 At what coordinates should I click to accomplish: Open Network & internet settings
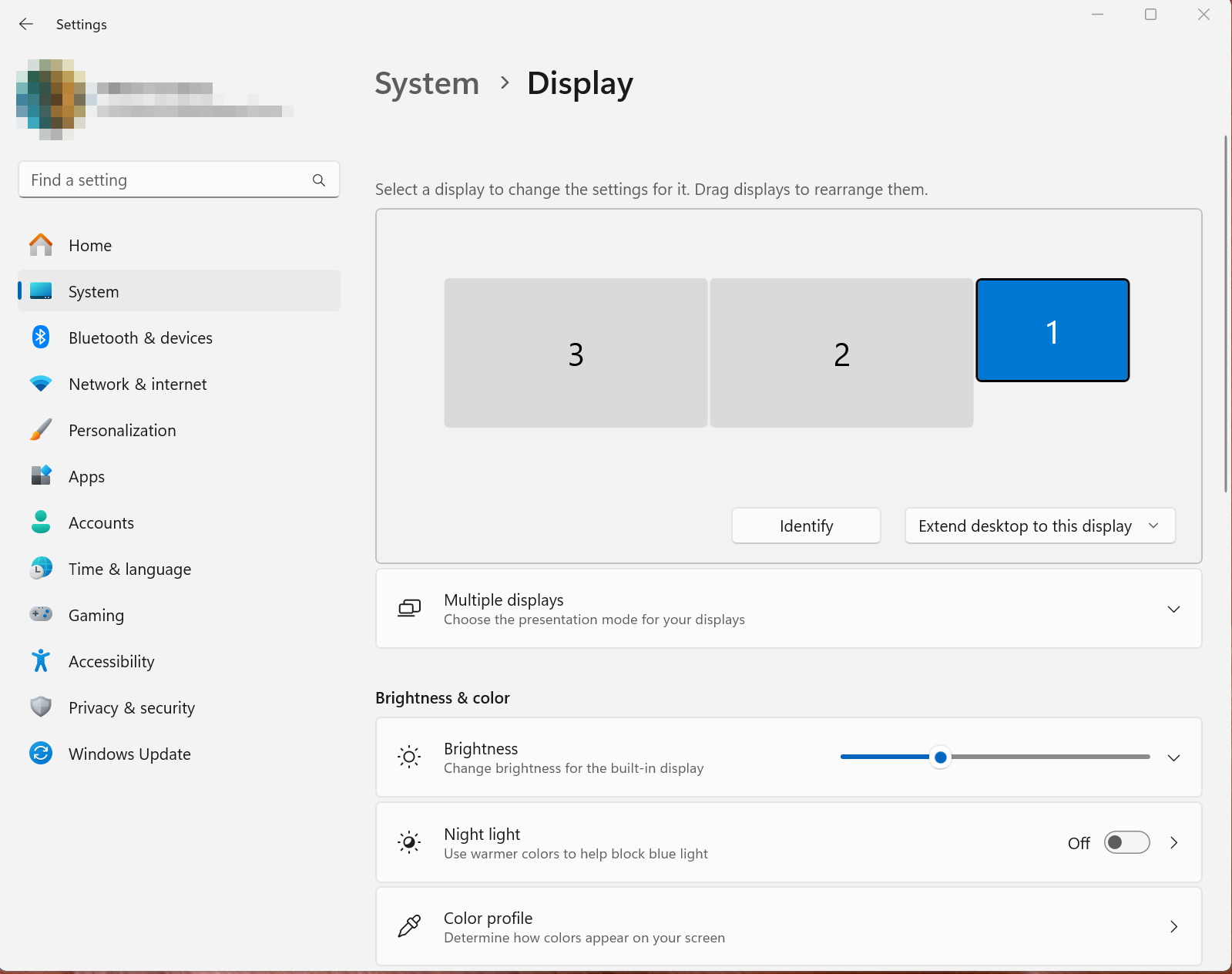179,384
